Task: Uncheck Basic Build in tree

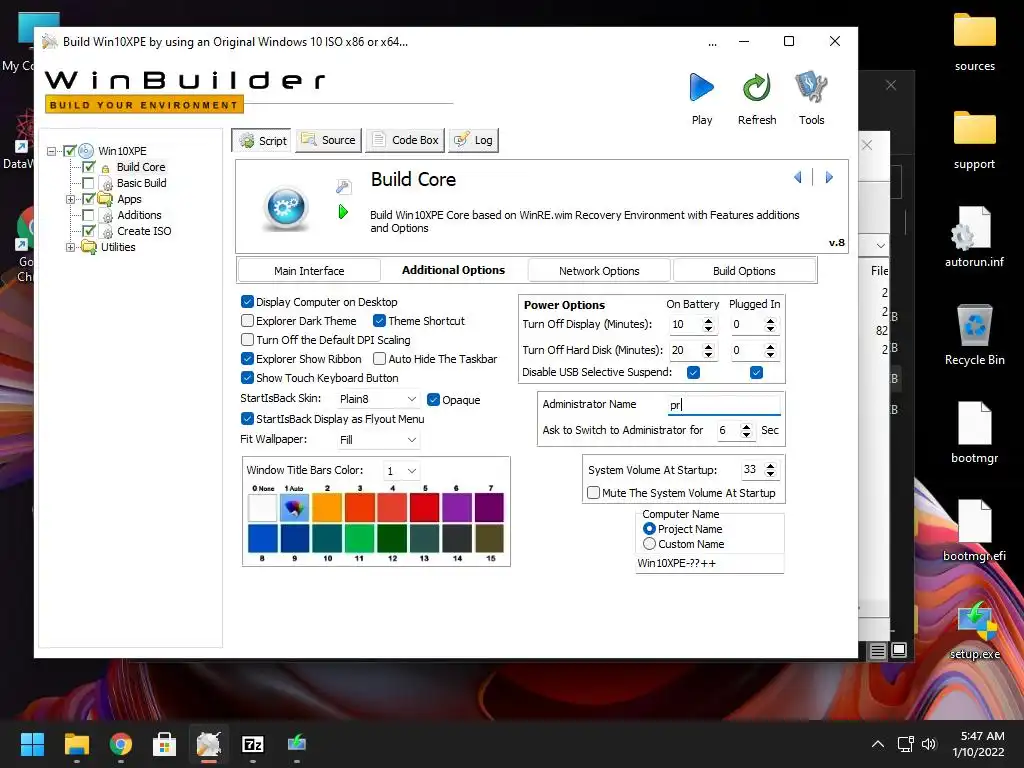Action: pyautogui.click(x=88, y=183)
